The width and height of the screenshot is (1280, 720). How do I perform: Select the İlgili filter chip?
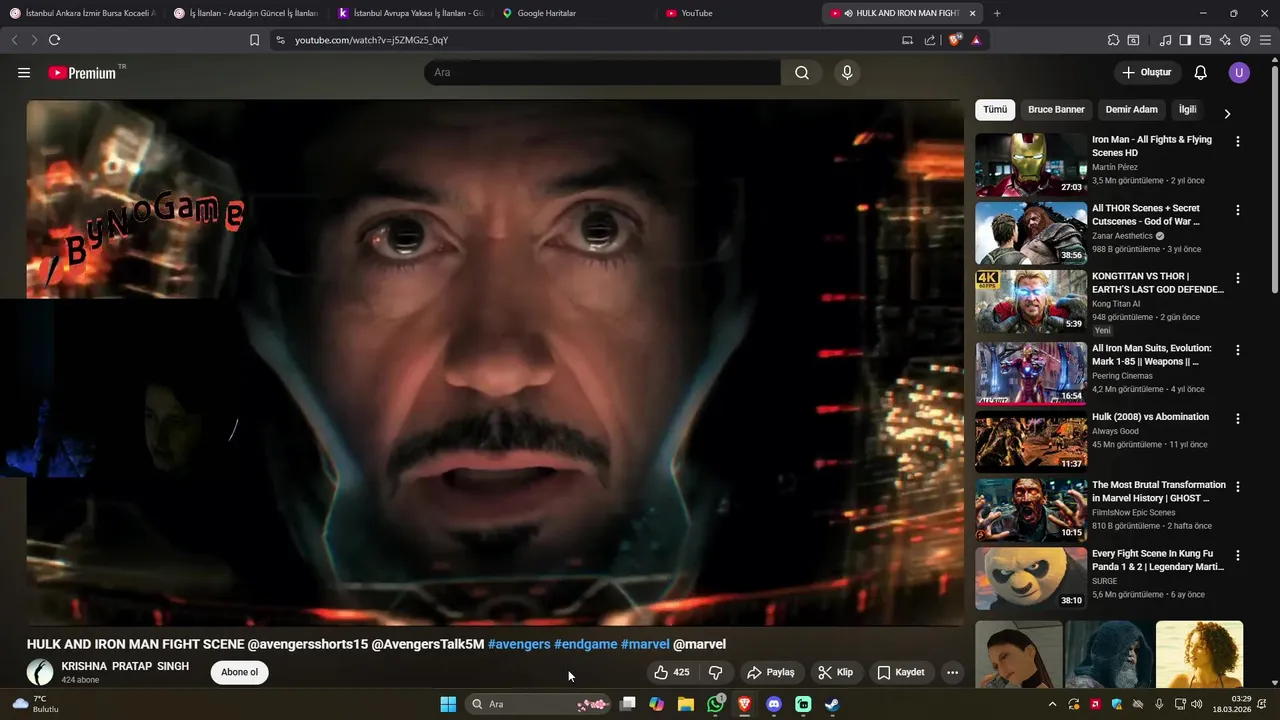(1187, 110)
